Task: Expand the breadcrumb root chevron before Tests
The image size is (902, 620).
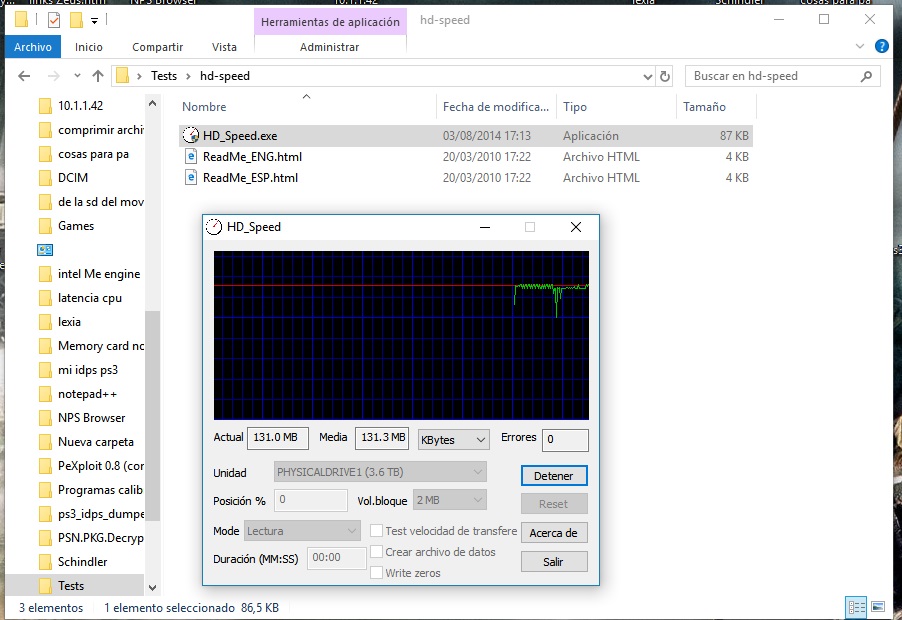Action: (x=139, y=76)
